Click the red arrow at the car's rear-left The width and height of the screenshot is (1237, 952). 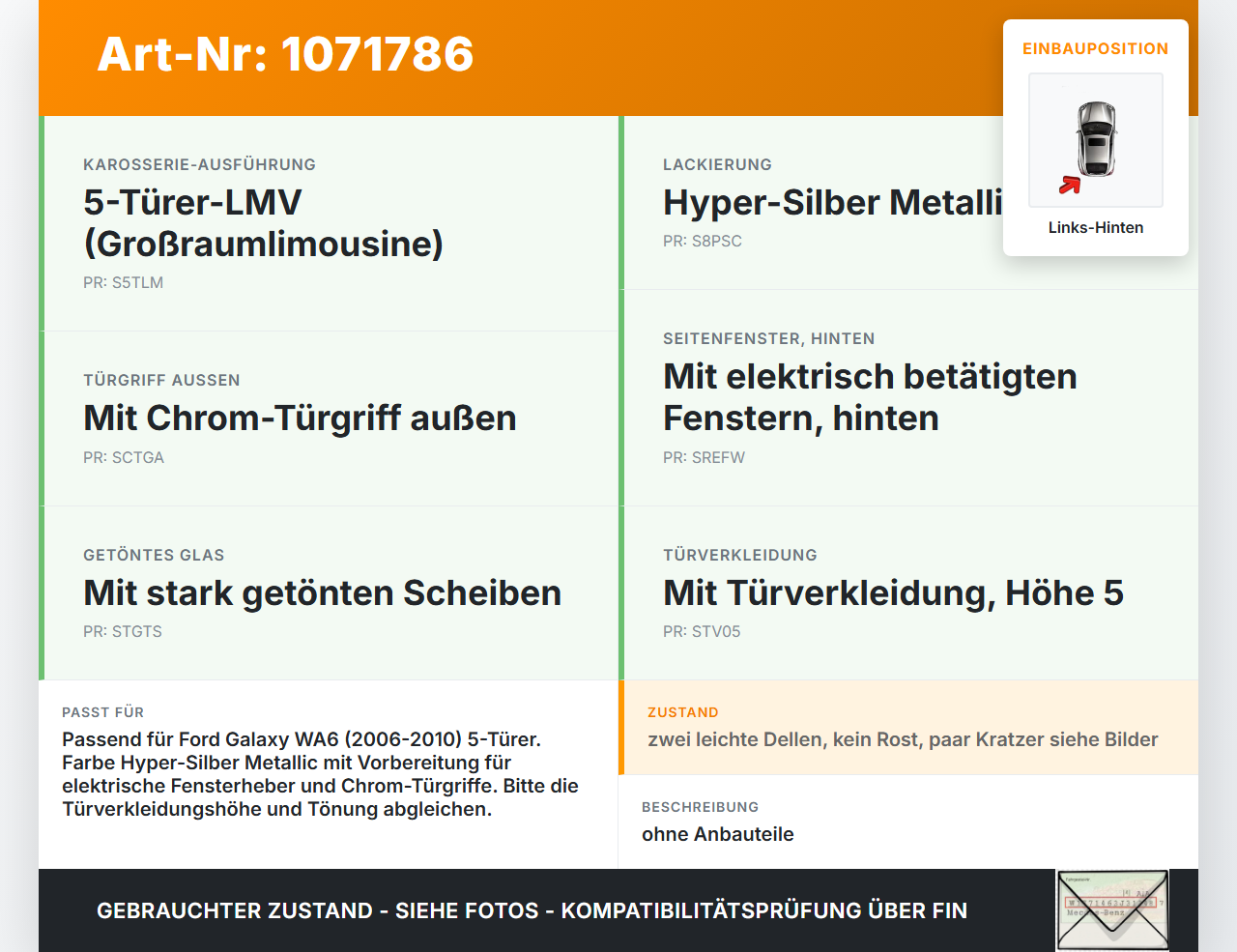pyautogui.click(x=1070, y=186)
